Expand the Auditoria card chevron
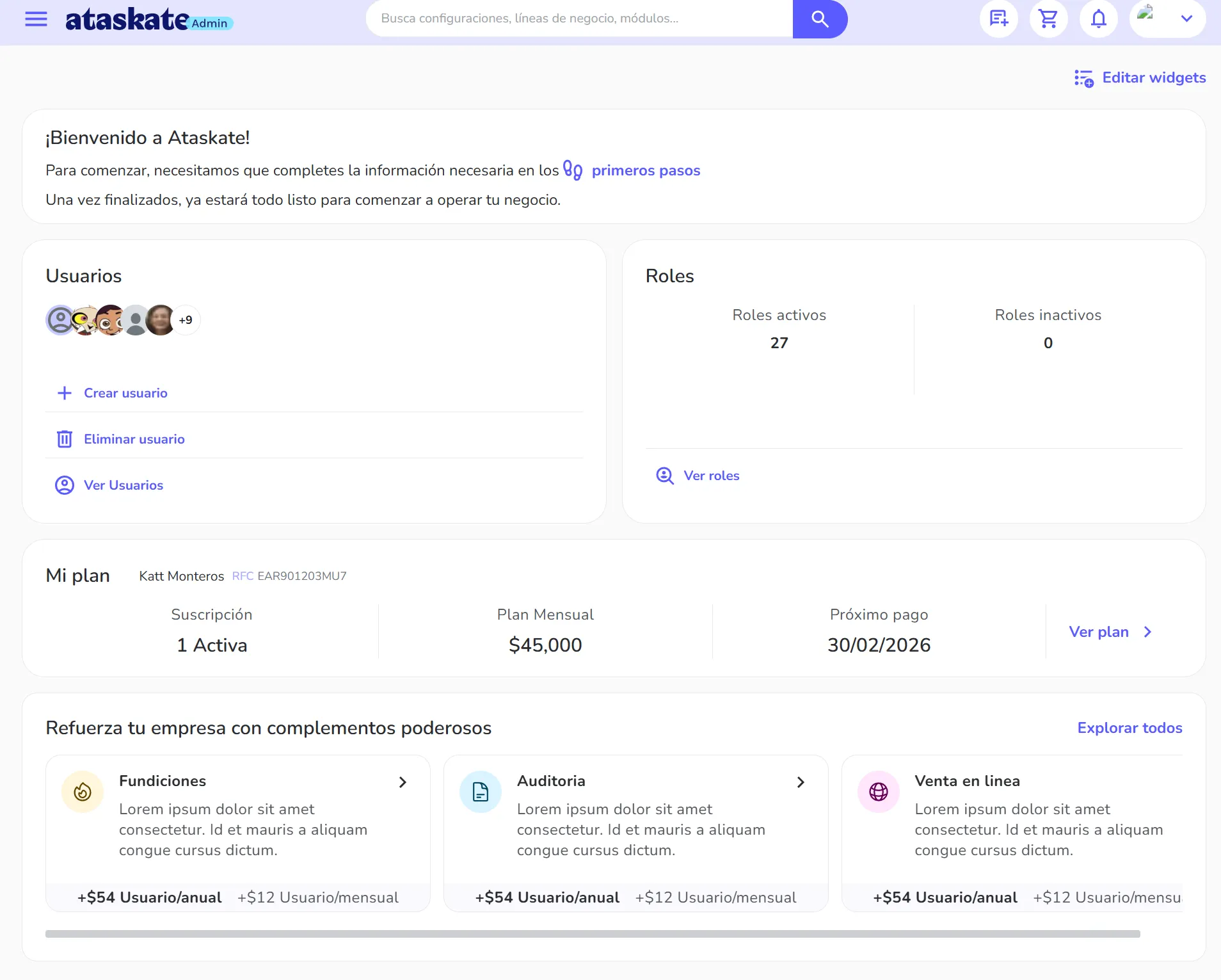Viewport: 1221px width, 980px height. [801, 782]
